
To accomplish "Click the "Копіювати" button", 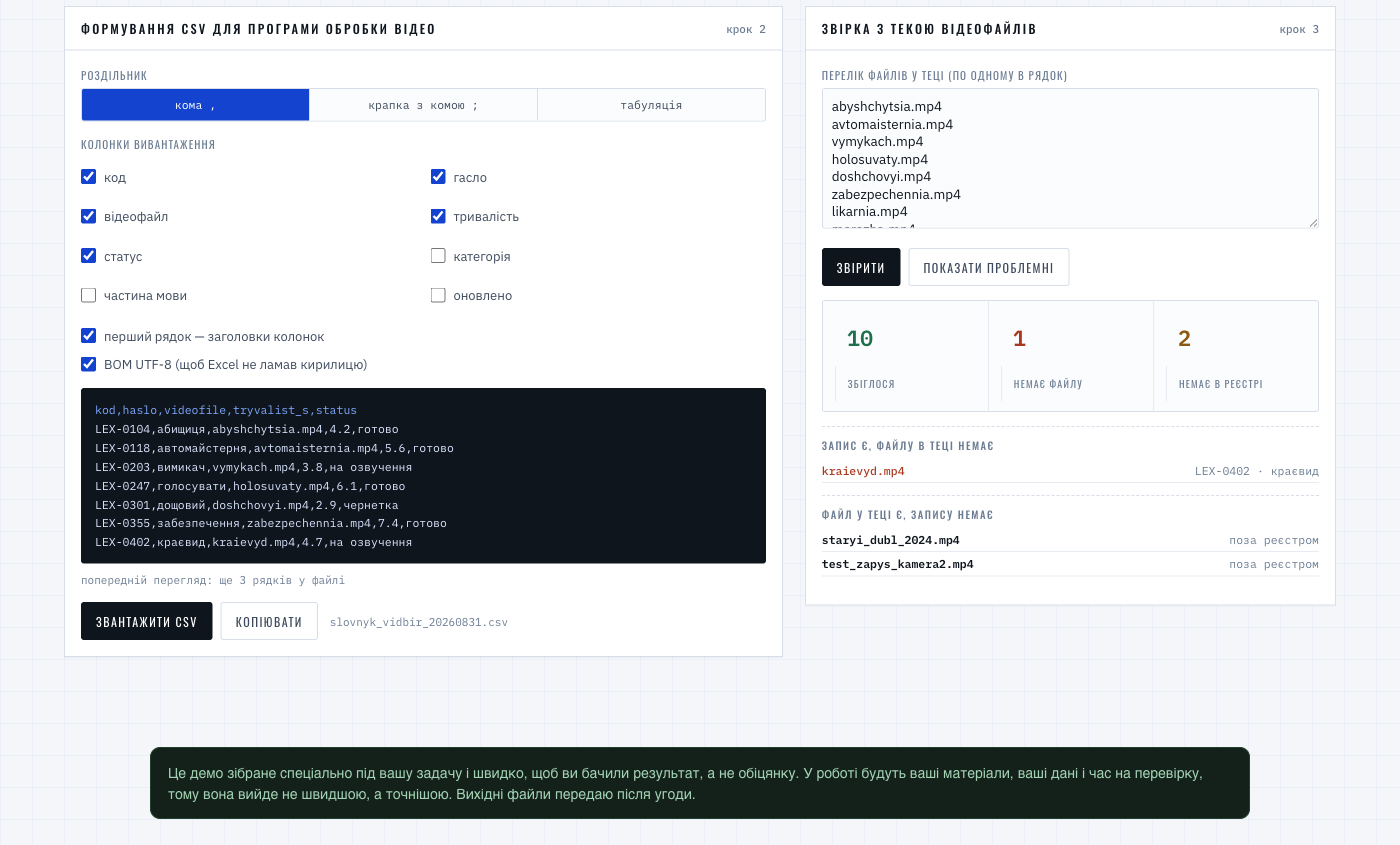I will tap(269, 621).
